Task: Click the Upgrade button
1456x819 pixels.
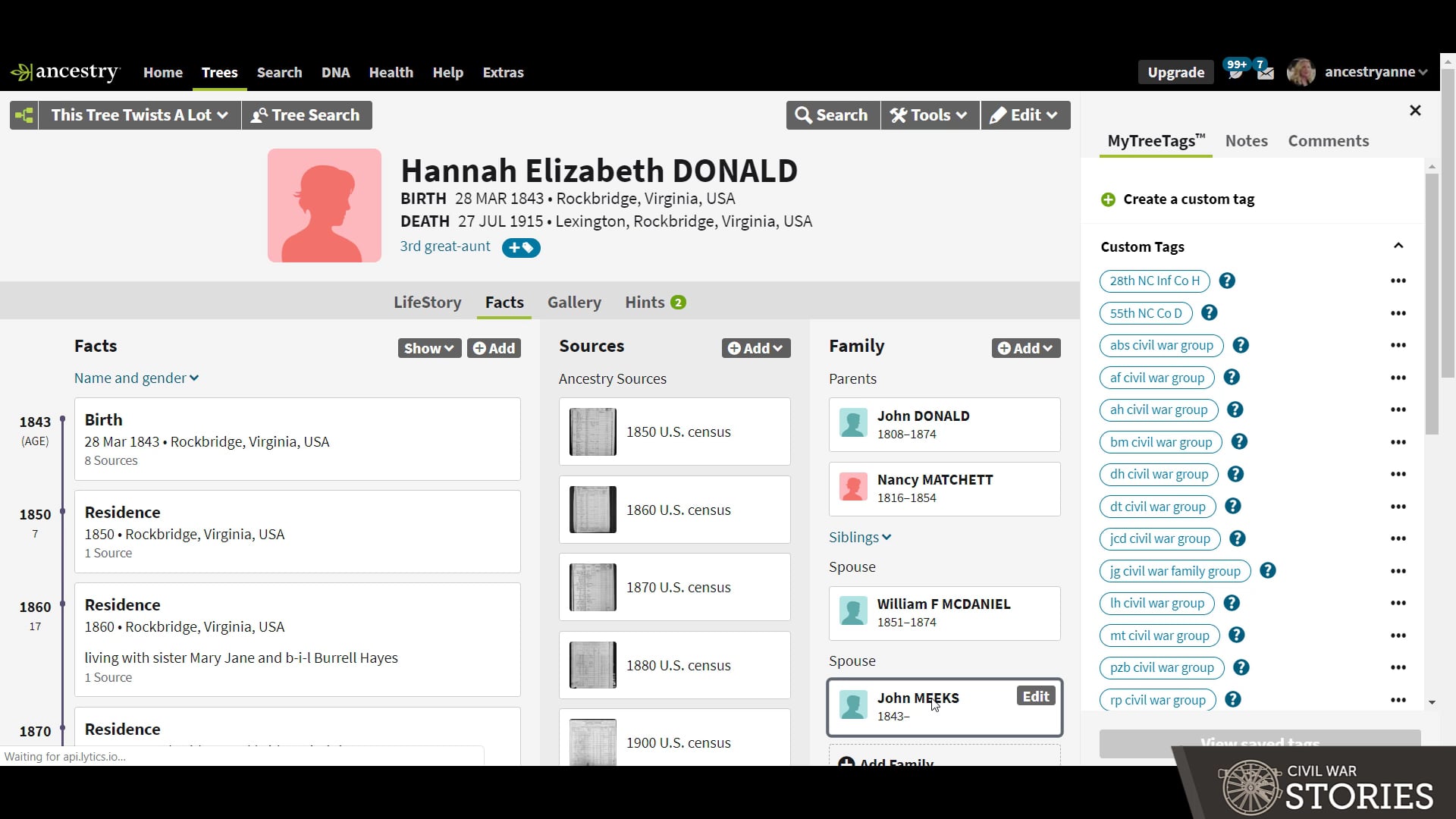Action: point(1175,72)
